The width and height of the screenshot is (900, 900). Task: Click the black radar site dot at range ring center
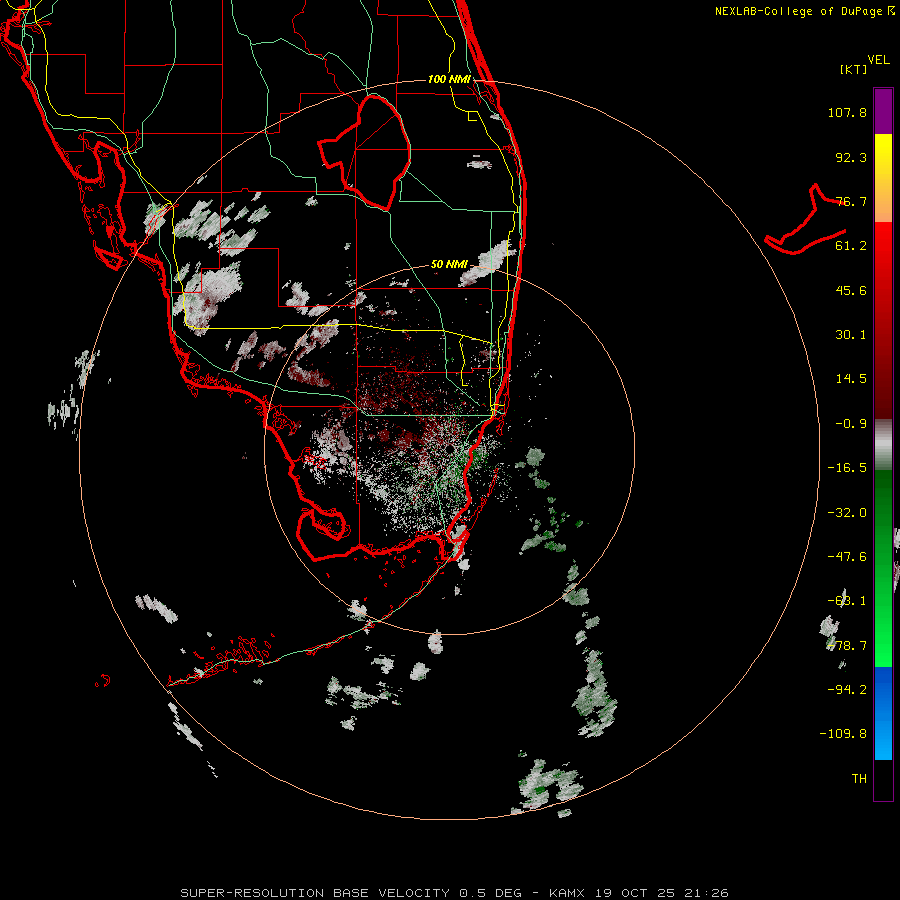click(449, 448)
